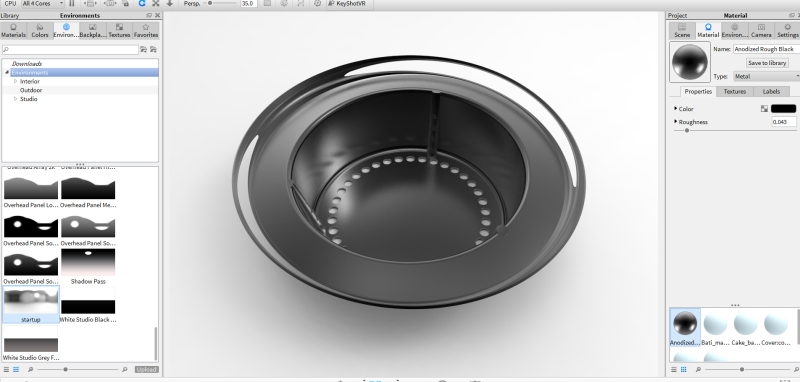Image resolution: width=800 pixels, height=382 pixels.
Task: Expand the Roughness property
Action: click(676, 122)
